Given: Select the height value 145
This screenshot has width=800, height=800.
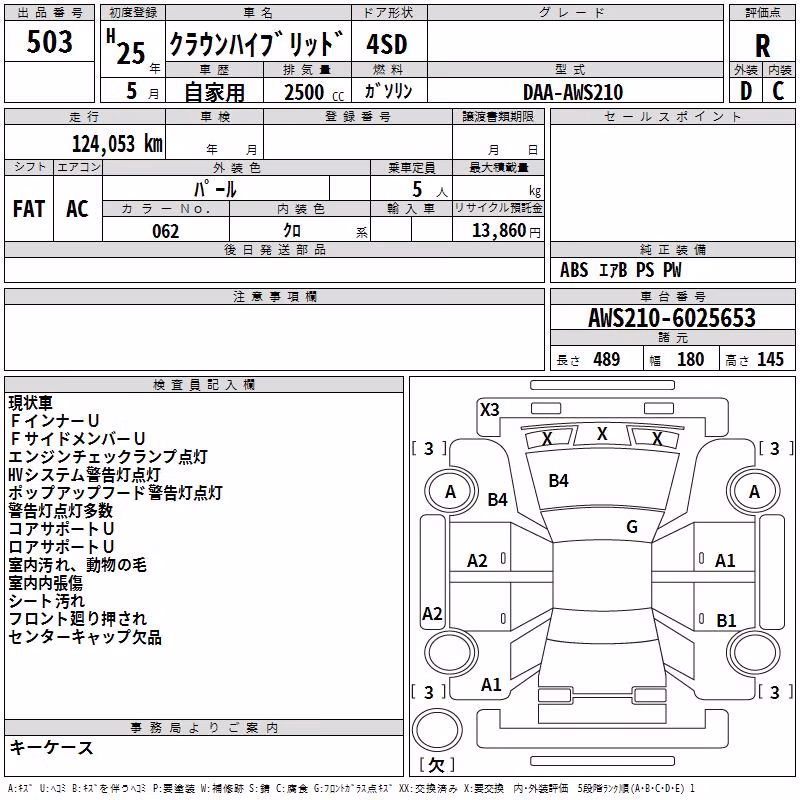Looking at the screenshot, I should click(x=770, y=359).
